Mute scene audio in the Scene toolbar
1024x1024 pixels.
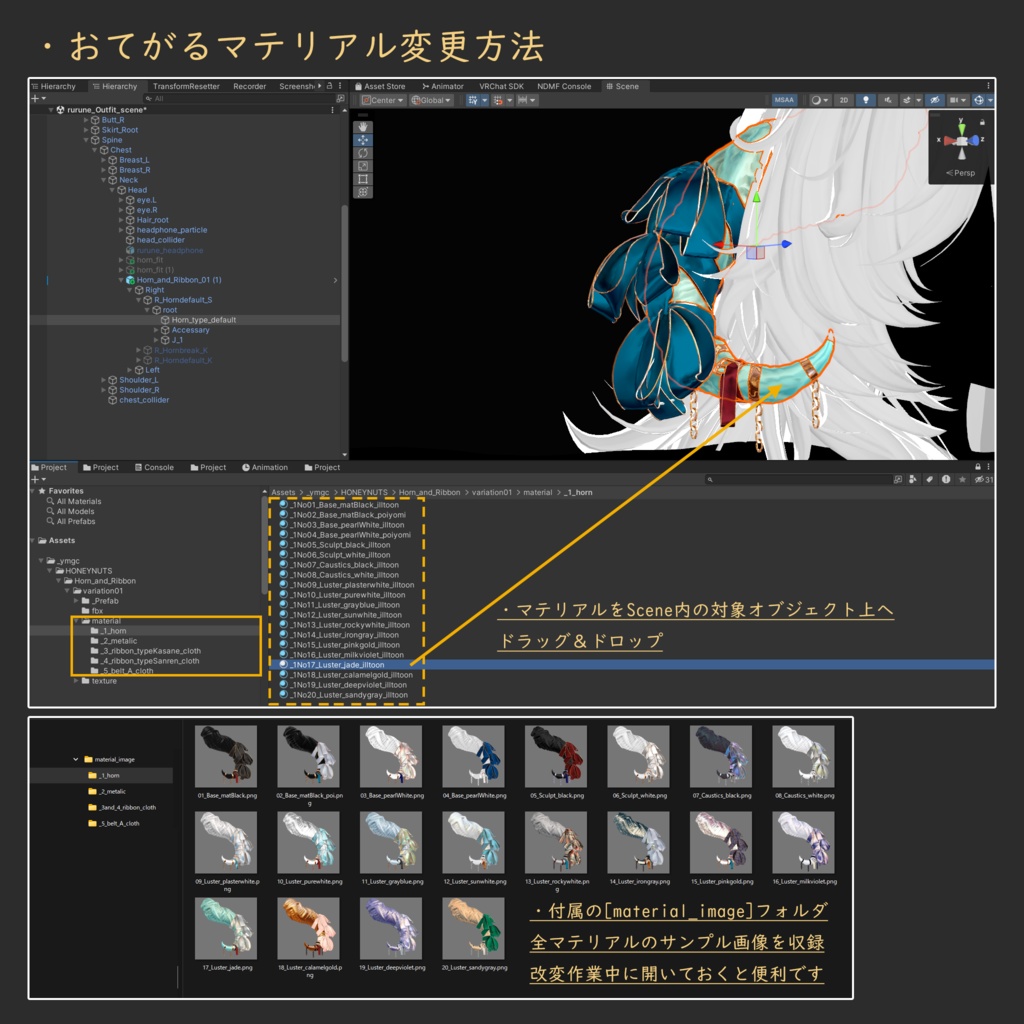click(888, 100)
